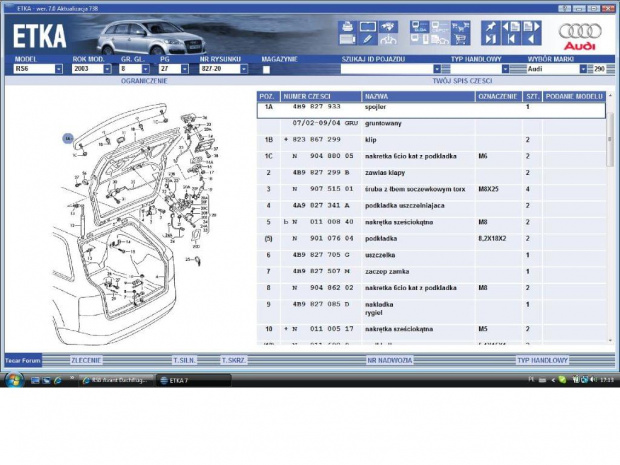Click the POZ. column header
The height and width of the screenshot is (465, 620).
[268, 96]
